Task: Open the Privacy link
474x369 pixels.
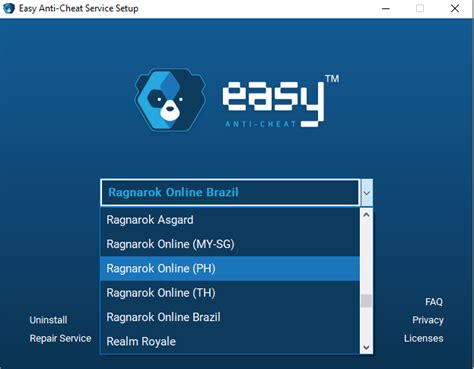Action: 428,320
